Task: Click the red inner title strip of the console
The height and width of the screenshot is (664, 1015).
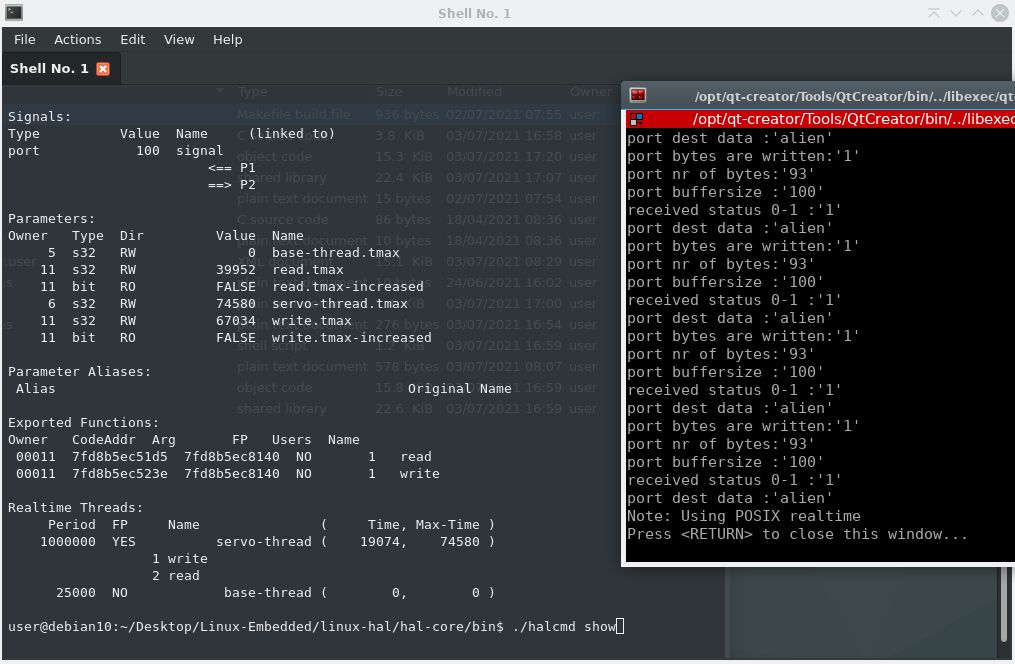Action: pos(850,119)
